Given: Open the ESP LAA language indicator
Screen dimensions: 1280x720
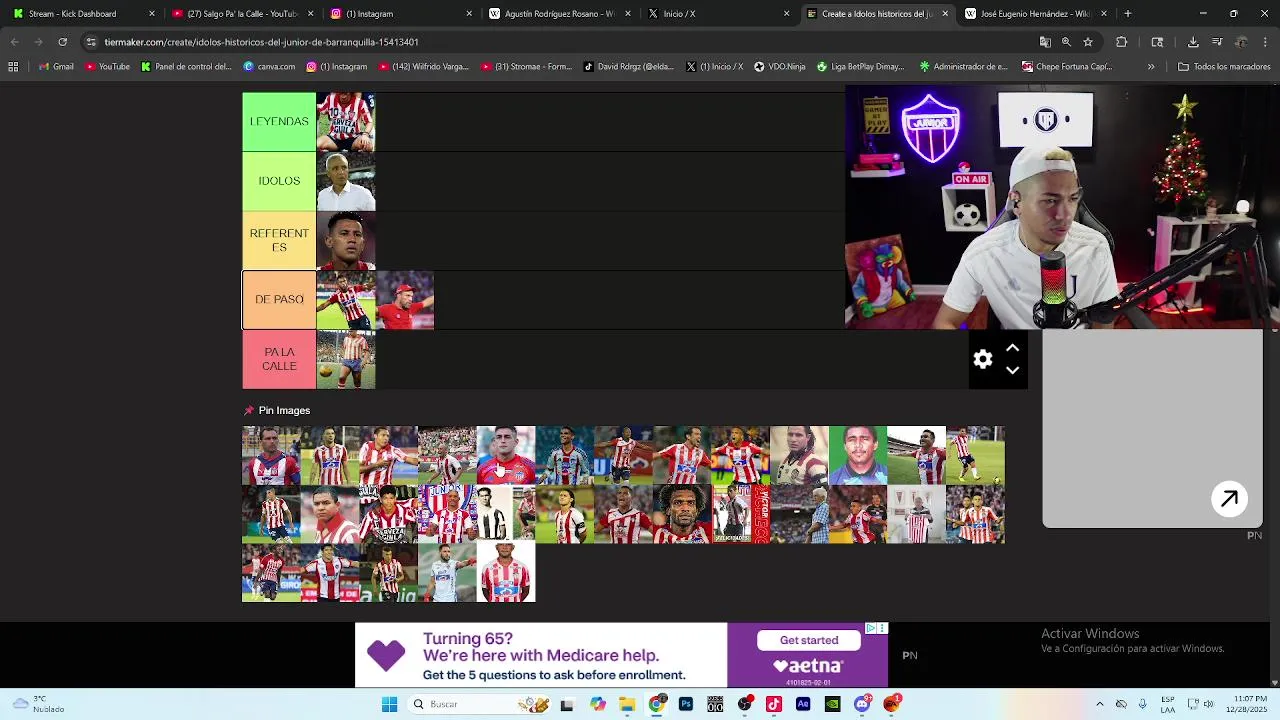Looking at the screenshot, I should pyautogui.click(x=1168, y=704).
